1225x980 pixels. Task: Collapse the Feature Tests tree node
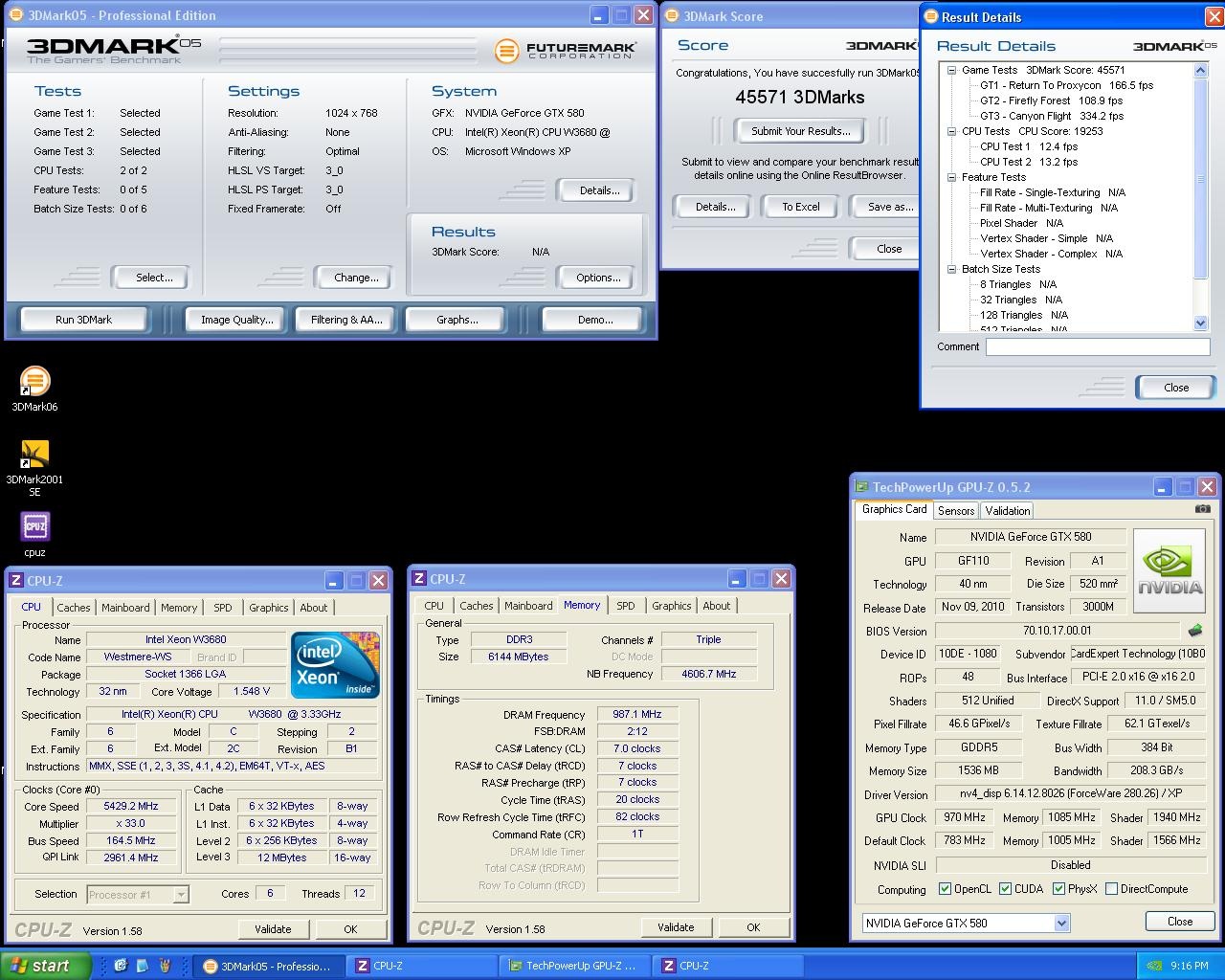click(951, 177)
